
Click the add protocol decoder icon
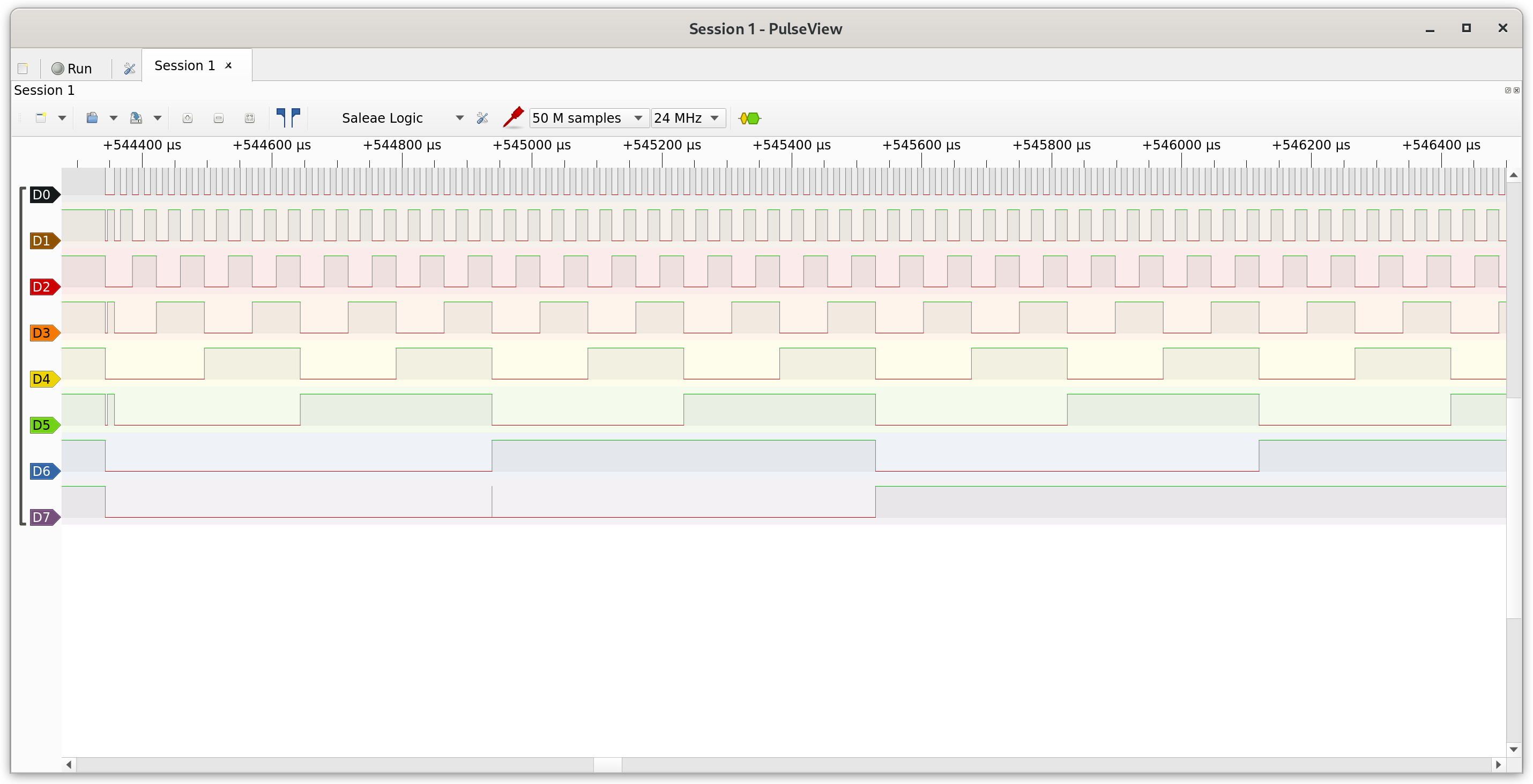point(750,118)
